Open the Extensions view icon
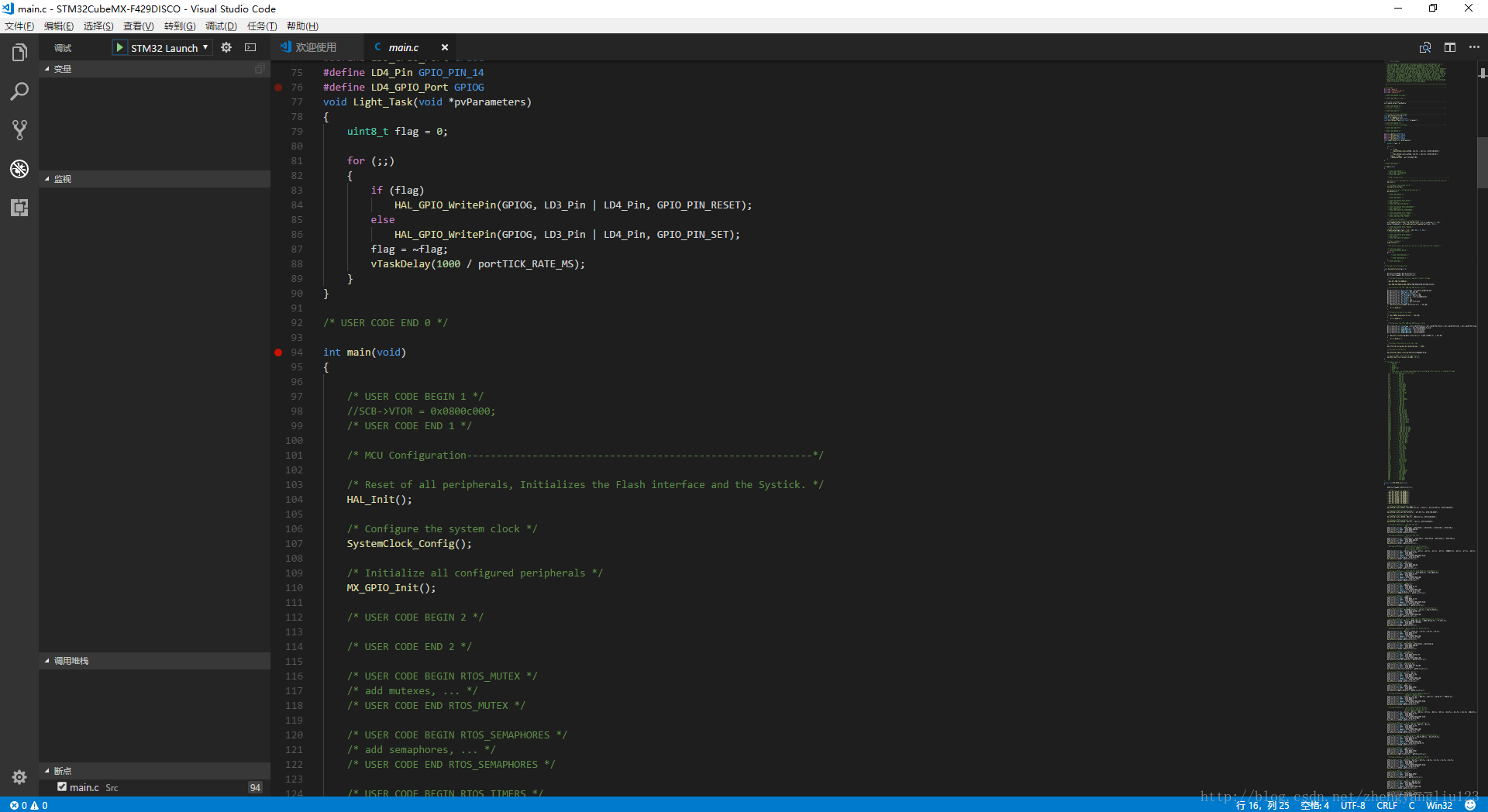The height and width of the screenshot is (812, 1488). 19,208
